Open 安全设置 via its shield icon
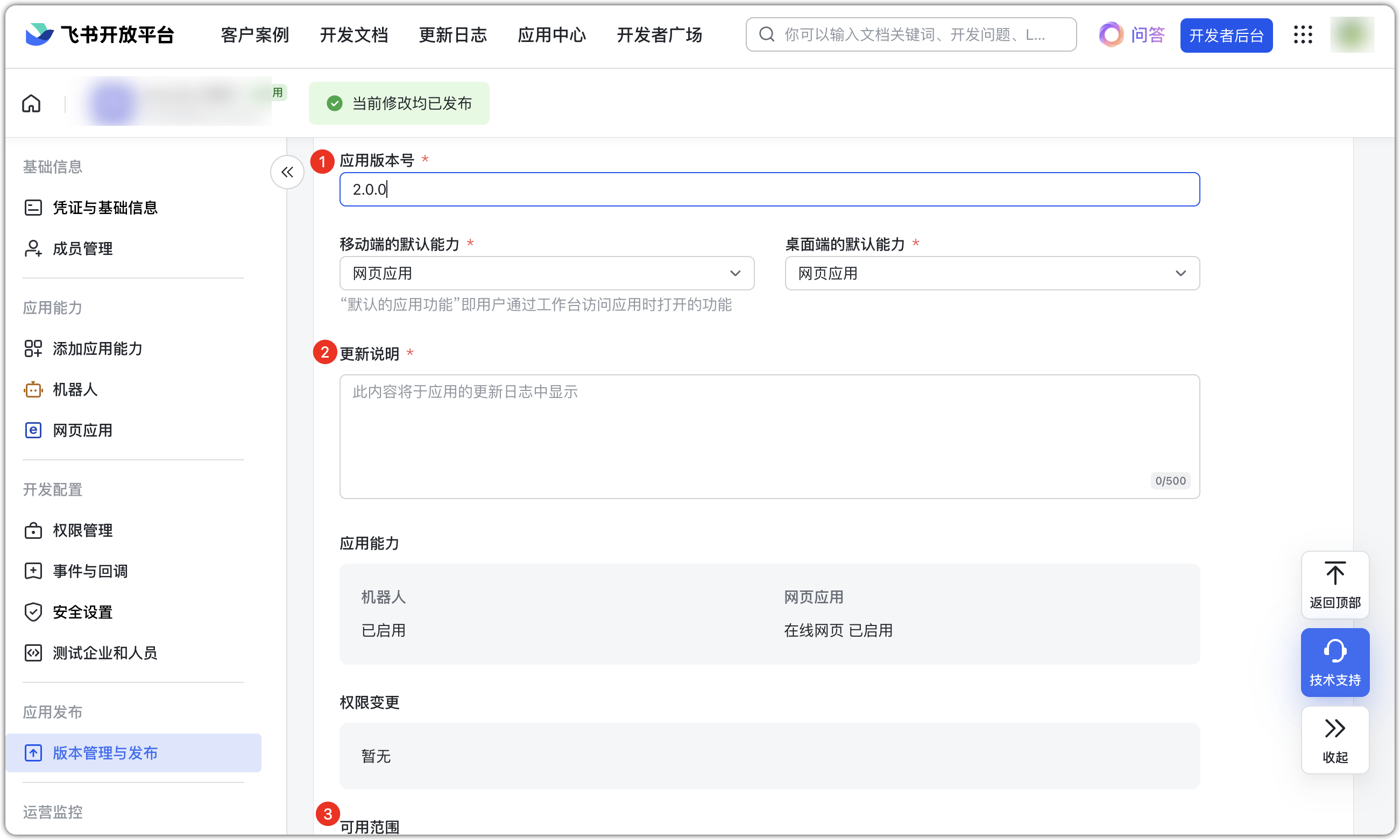The image size is (1400, 840). point(33,612)
